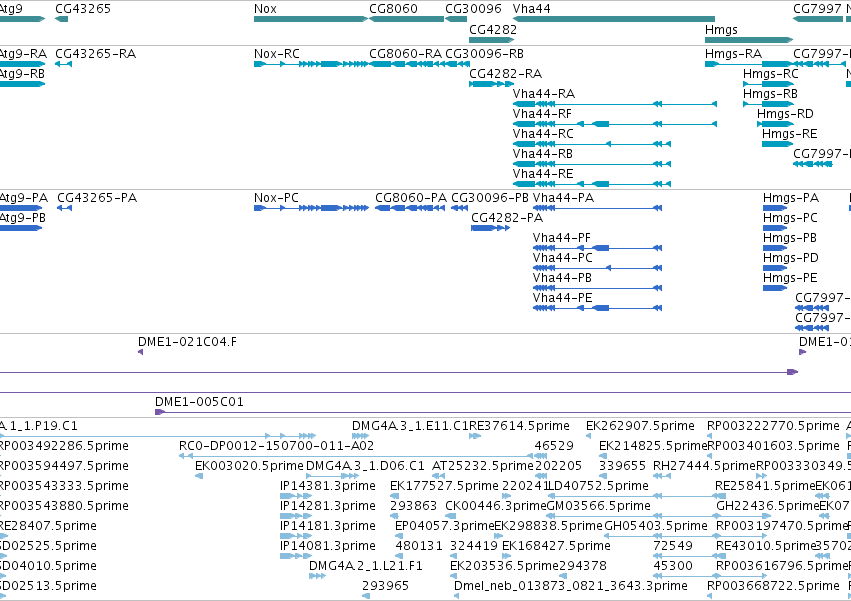Click the Vha44-RB transcript label
851x601 pixels.
click(543, 154)
